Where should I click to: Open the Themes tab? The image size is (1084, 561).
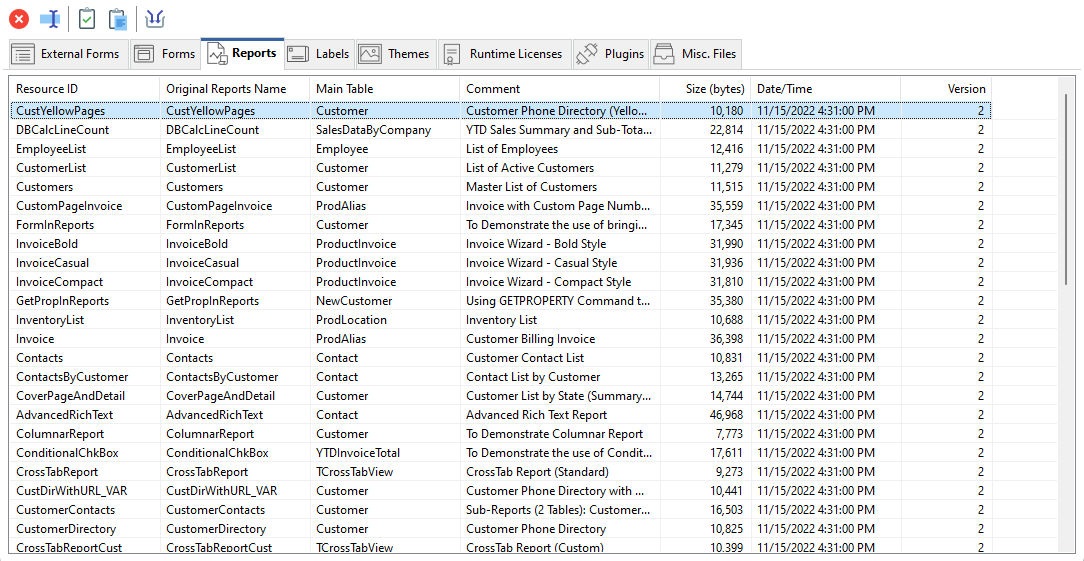pyautogui.click(x=396, y=54)
